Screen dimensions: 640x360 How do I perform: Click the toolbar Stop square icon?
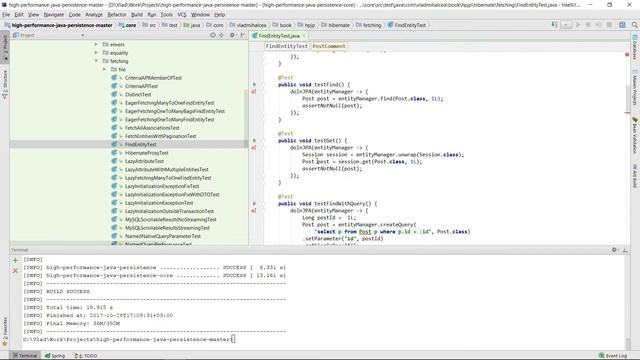(609, 25)
